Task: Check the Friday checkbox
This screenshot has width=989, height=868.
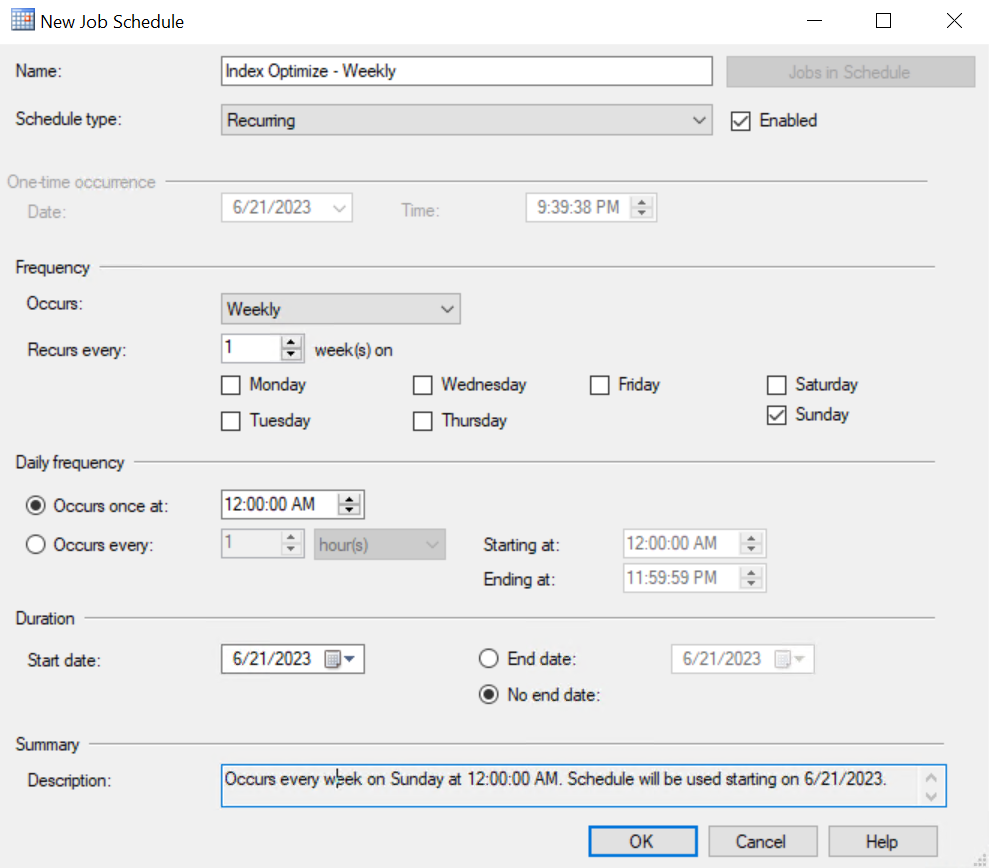Action: click(600, 385)
